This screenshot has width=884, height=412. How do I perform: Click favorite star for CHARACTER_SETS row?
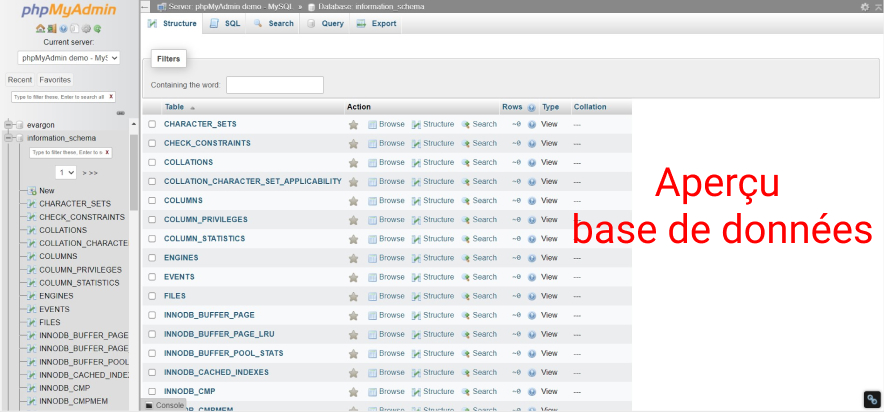click(353, 125)
